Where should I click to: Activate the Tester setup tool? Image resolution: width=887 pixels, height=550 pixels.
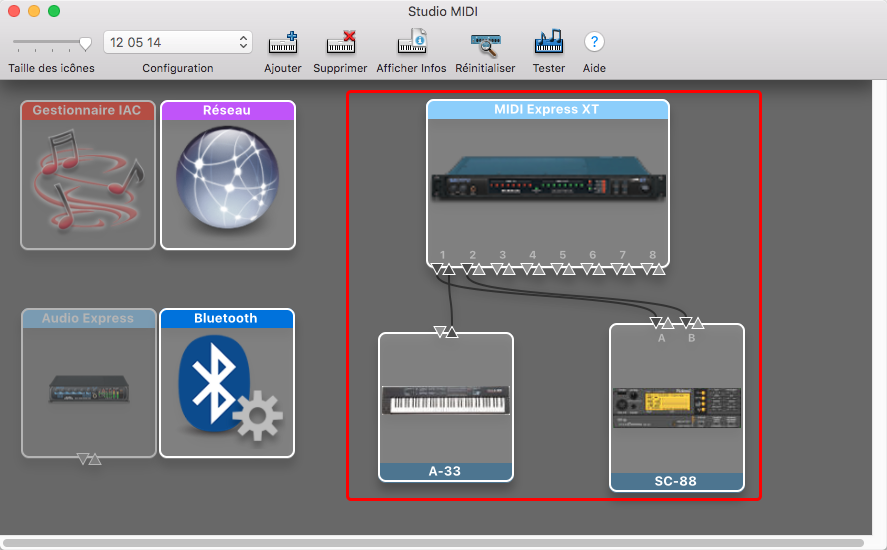coord(549,42)
